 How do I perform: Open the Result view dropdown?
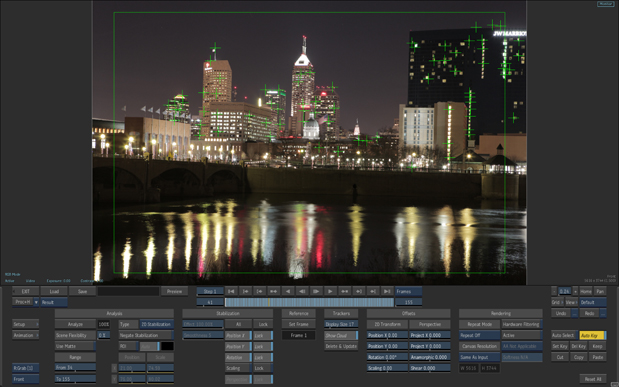54,302
